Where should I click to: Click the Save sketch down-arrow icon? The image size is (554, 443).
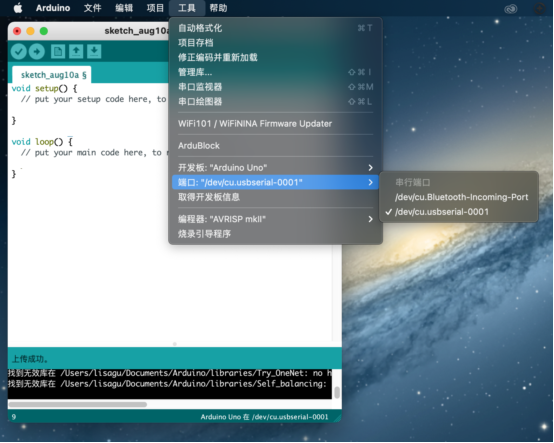tap(94, 52)
